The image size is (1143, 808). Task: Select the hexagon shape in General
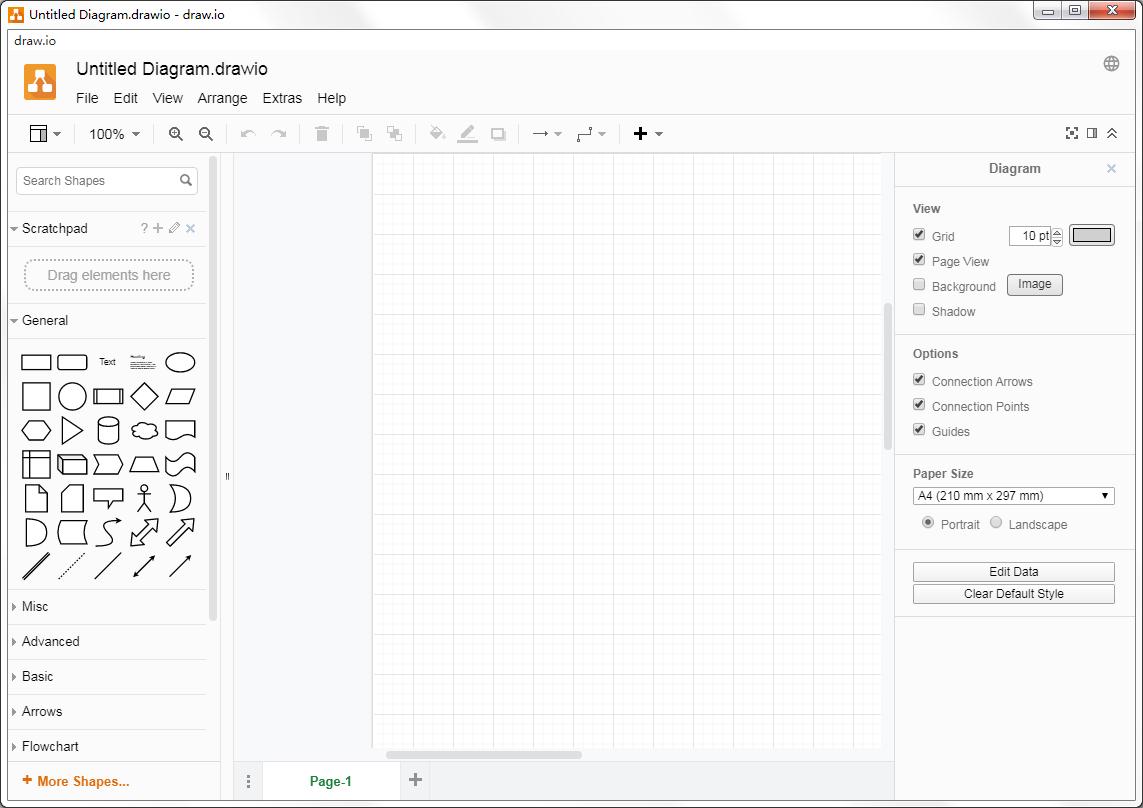pos(36,430)
